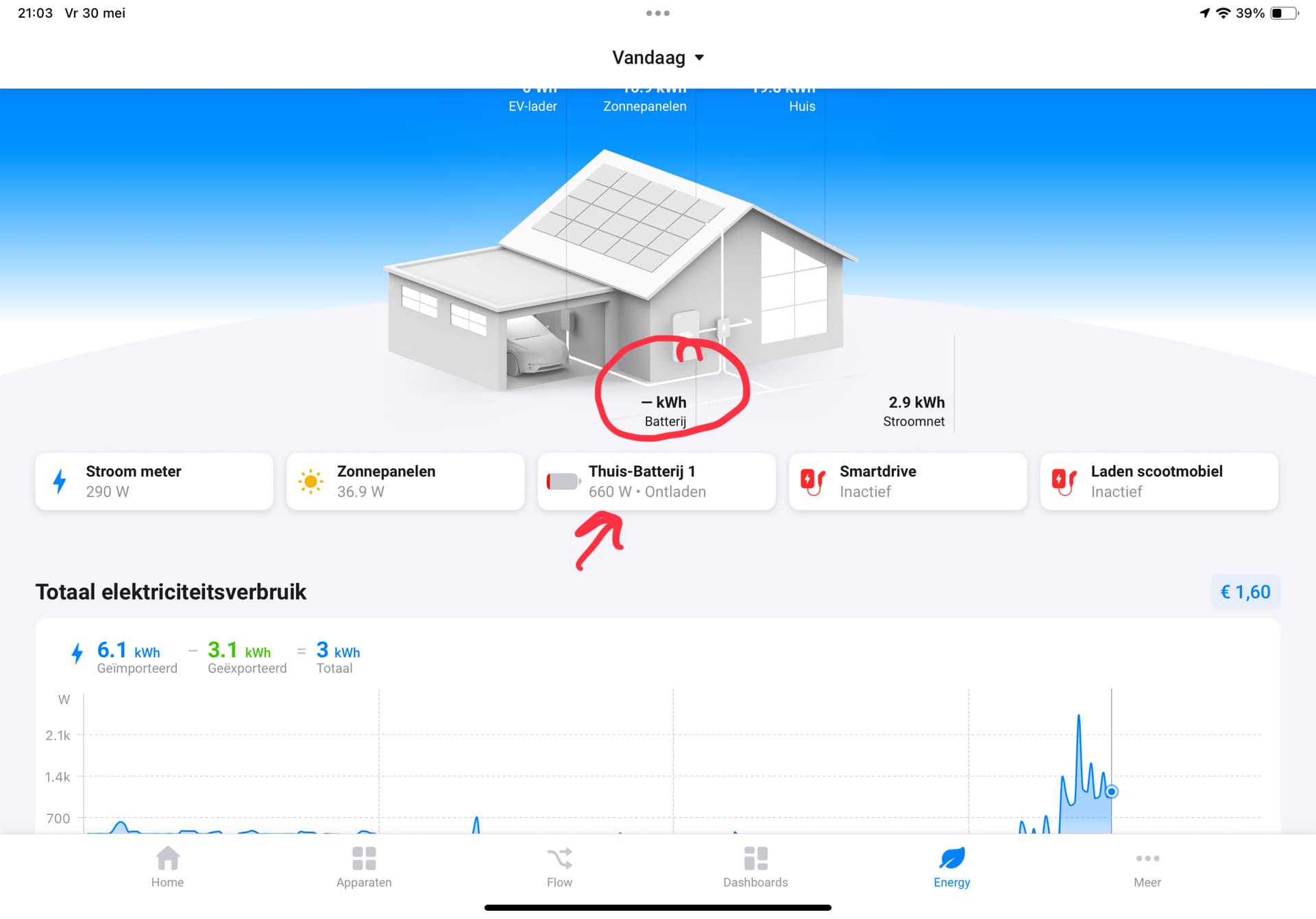
Task: Open the Dashboards icon
Action: [755, 857]
